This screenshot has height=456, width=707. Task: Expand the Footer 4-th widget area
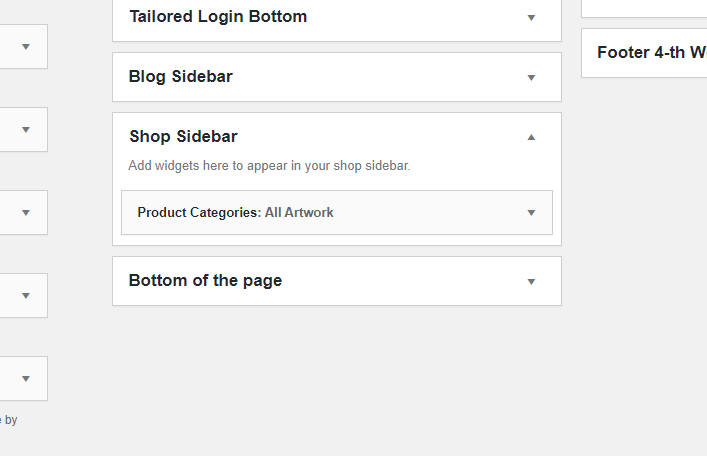pyautogui.click(x=650, y=53)
